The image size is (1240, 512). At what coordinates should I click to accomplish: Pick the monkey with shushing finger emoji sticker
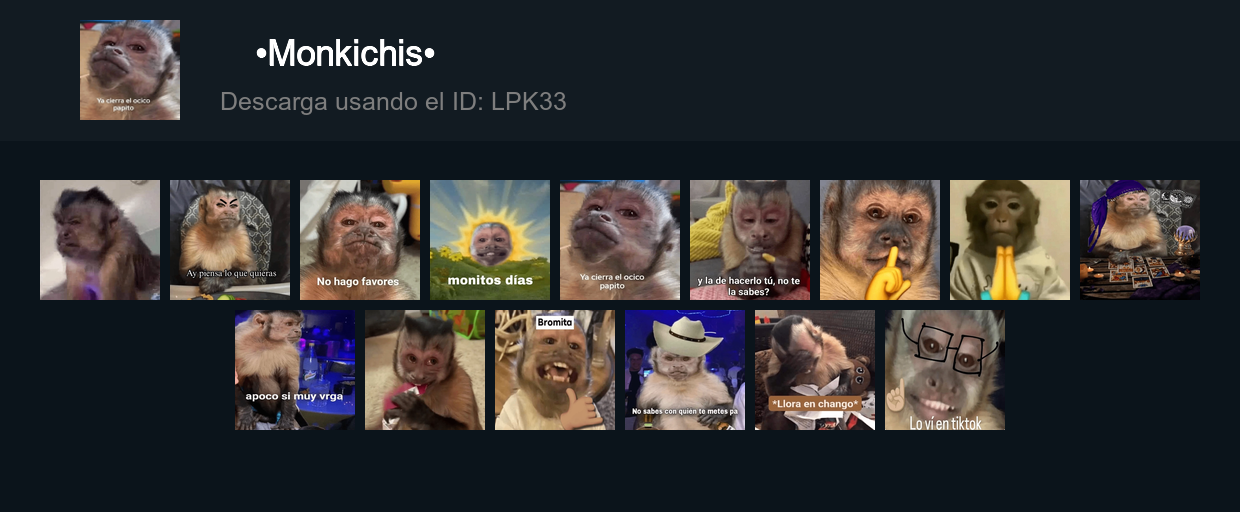point(880,240)
